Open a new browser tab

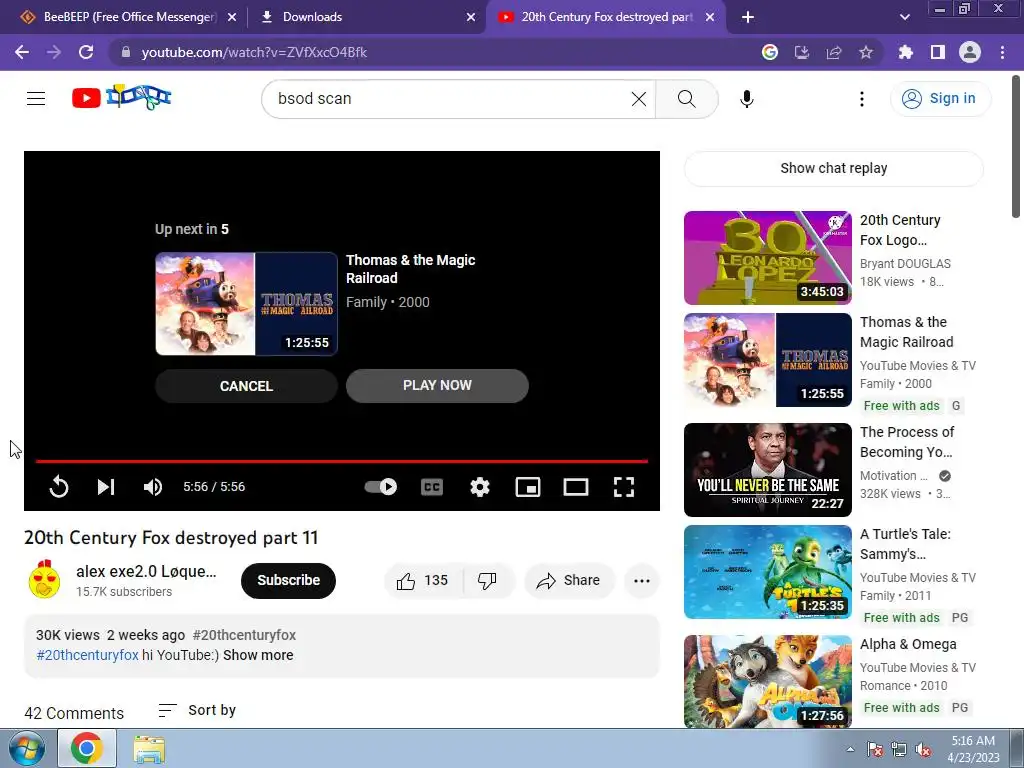tap(748, 17)
